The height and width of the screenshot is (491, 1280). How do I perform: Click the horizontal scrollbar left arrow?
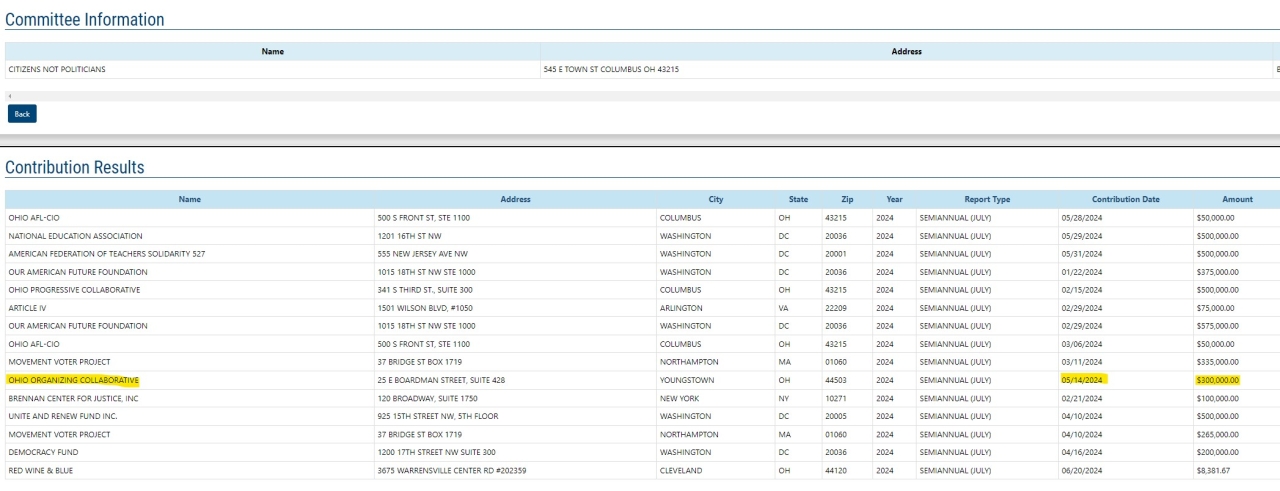point(9,96)
